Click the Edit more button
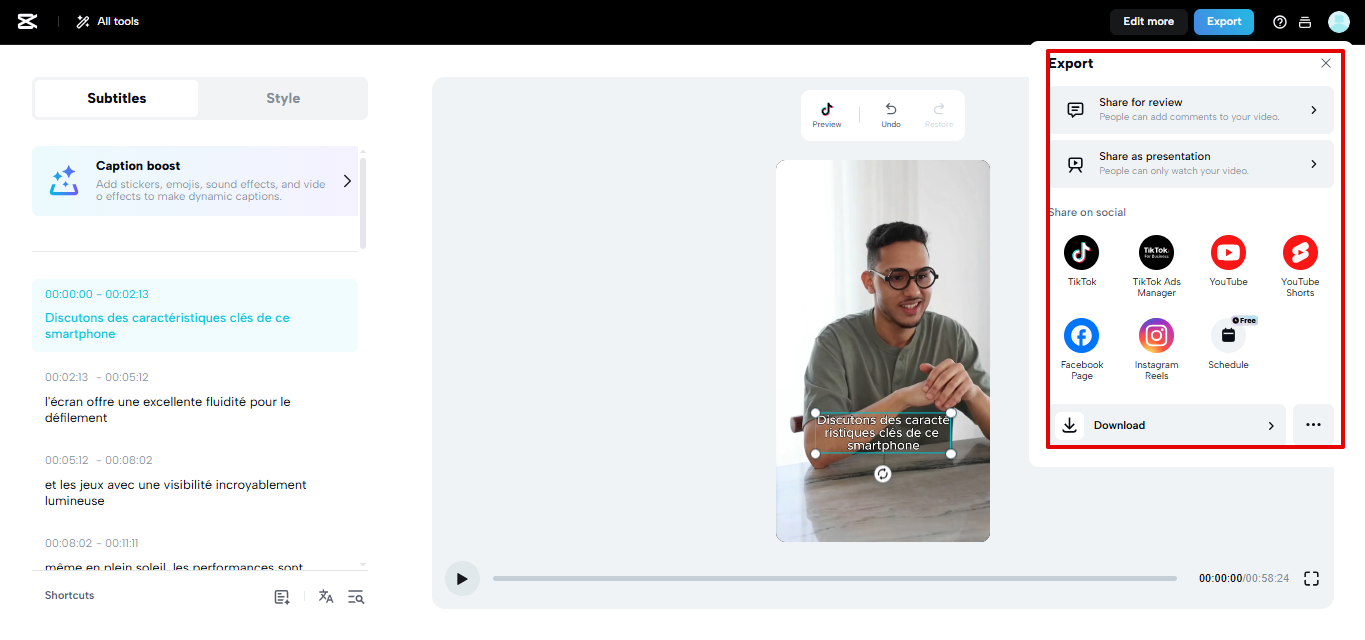1365x640 pixels. click(1148, 21)
